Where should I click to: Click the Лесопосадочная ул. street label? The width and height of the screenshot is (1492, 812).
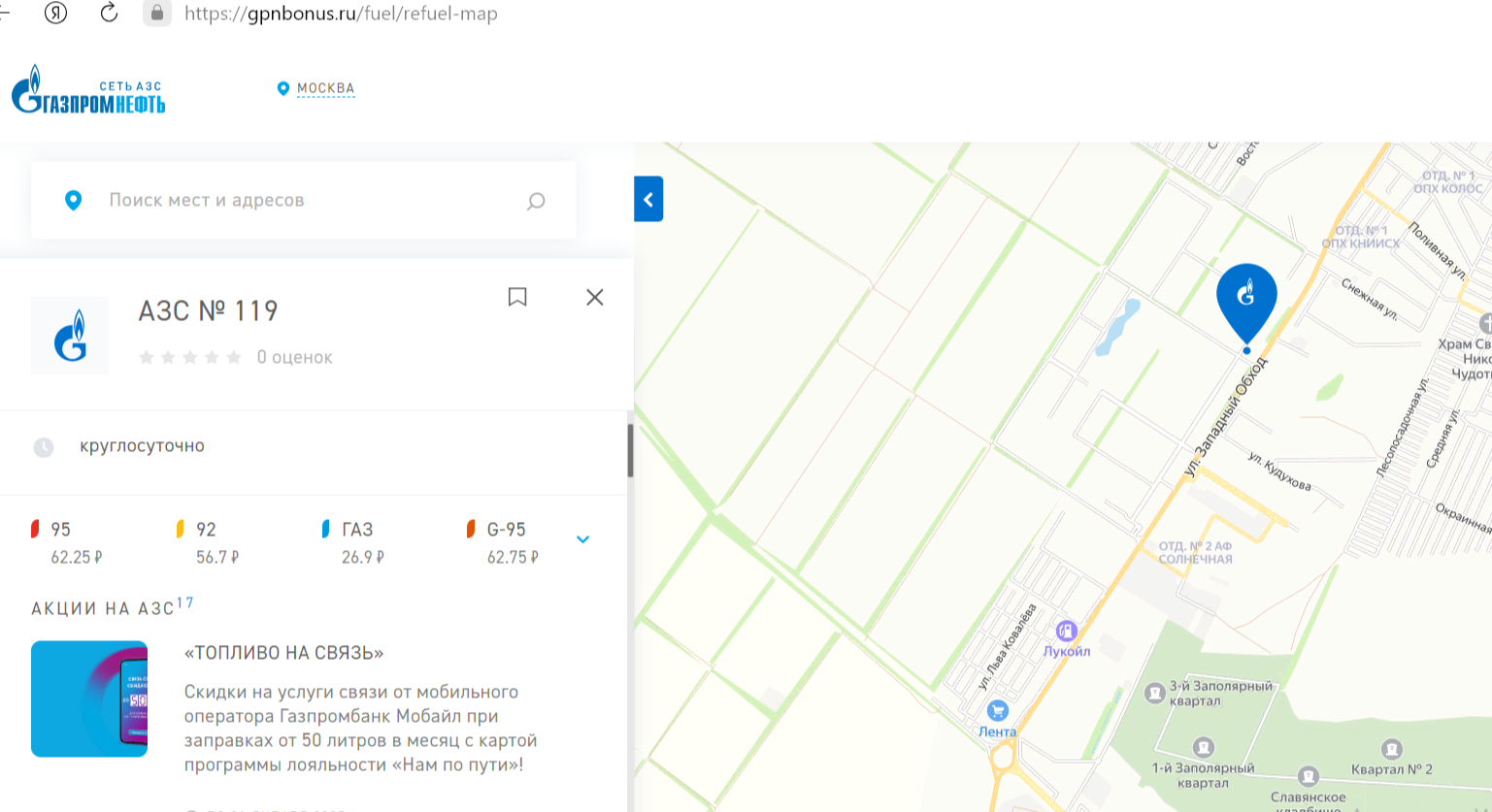click(1403, 428)
